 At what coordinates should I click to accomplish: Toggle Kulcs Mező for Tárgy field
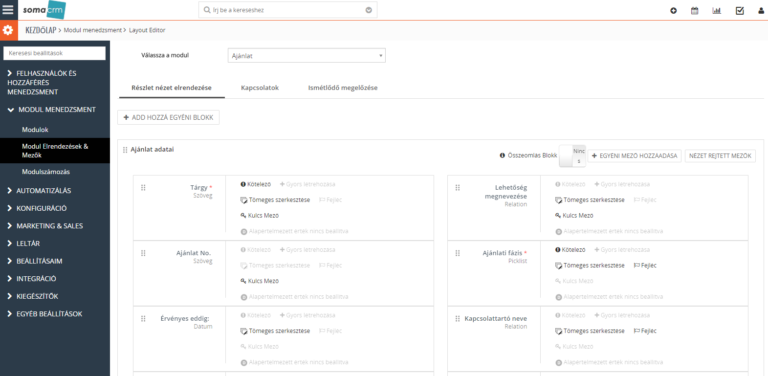point(260,215)
